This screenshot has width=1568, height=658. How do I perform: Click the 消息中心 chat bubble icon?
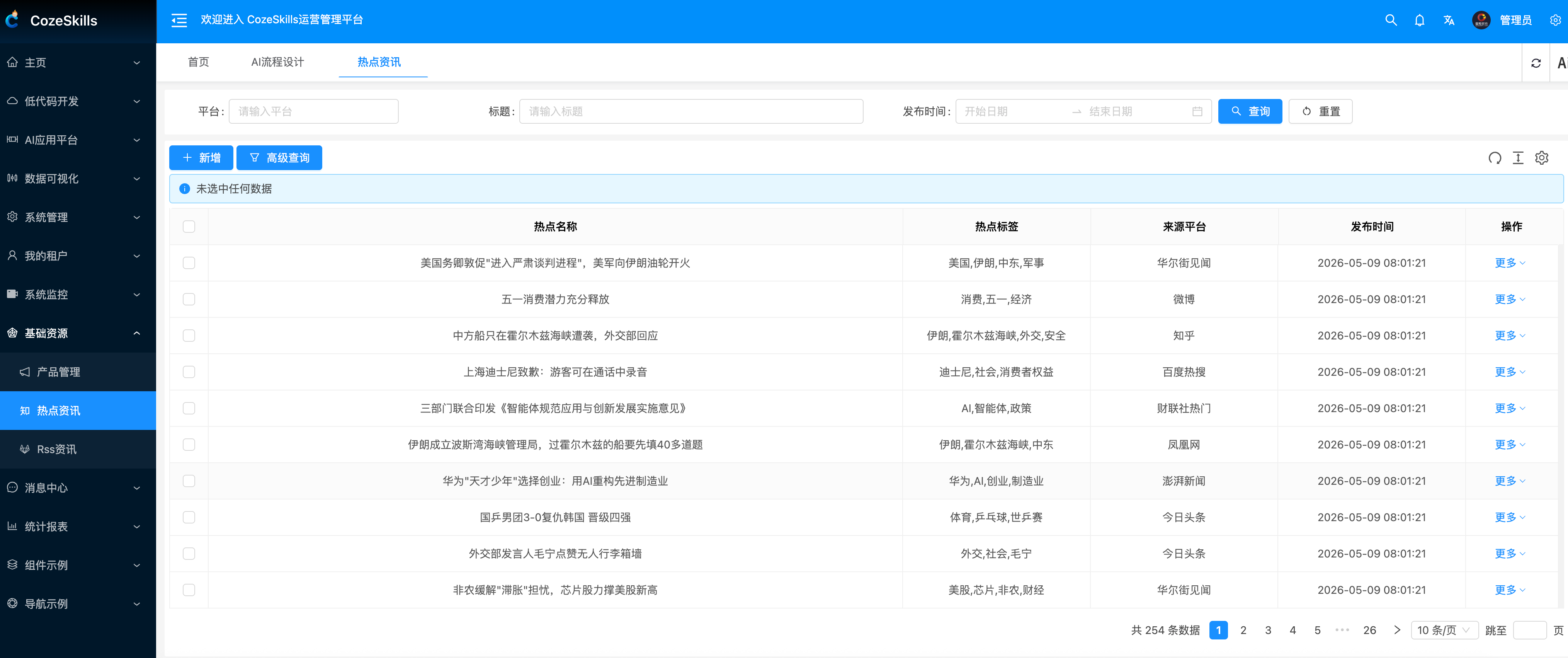click(12, 488)
